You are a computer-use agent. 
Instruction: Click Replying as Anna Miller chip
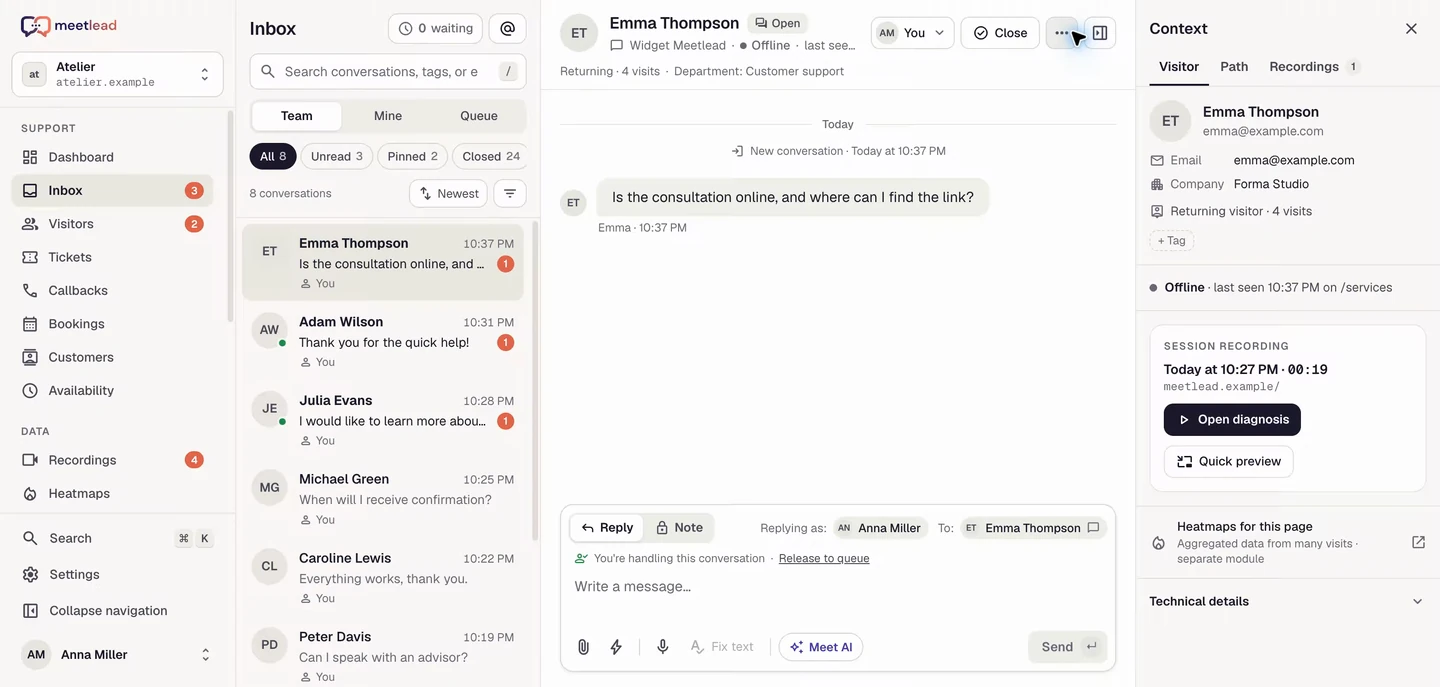coord(879,528)
